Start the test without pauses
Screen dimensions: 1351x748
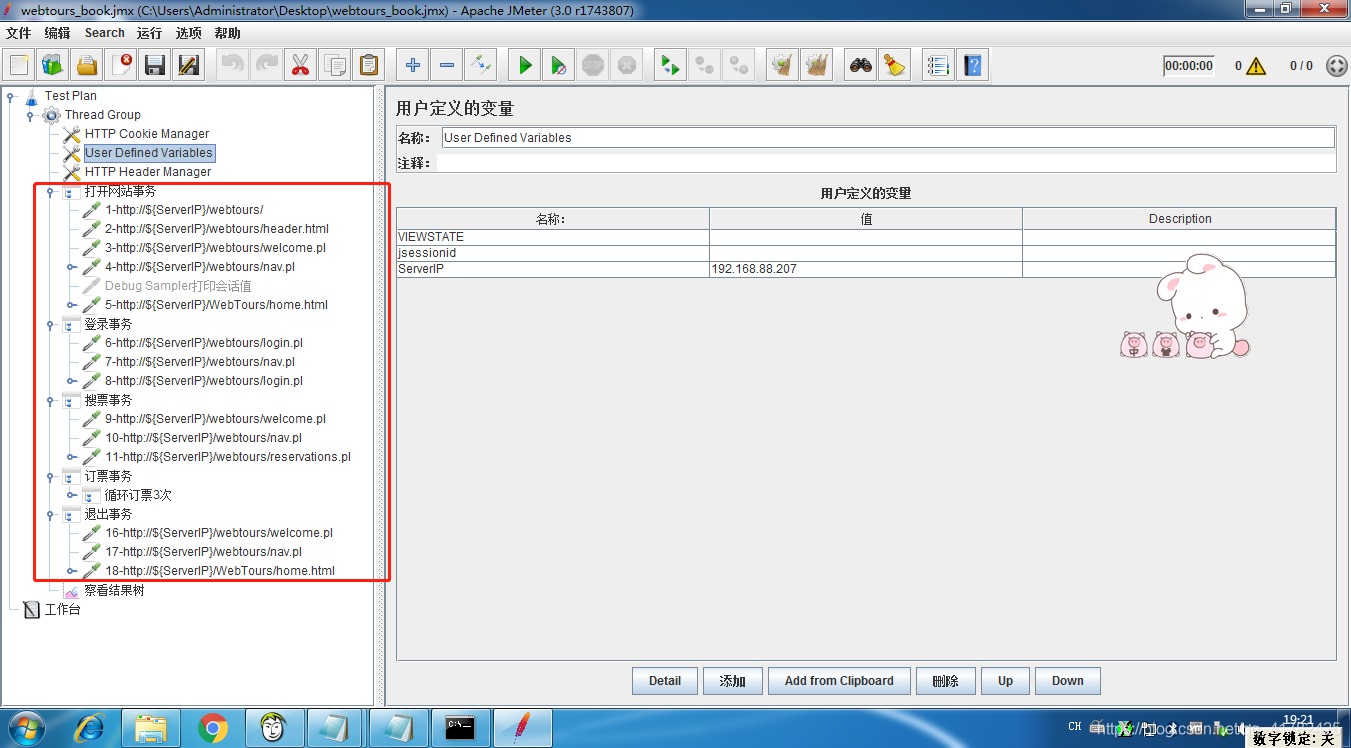point(559,66)
